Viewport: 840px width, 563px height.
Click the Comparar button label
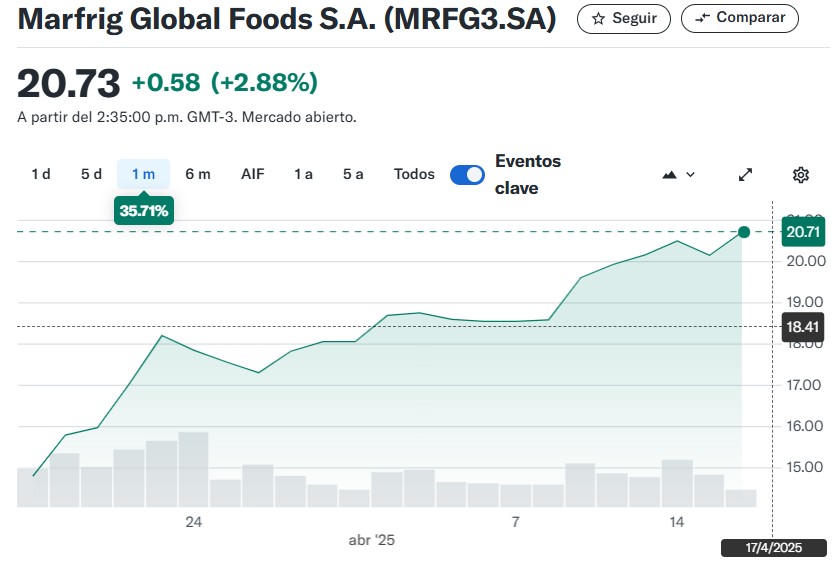pyautogui.click(x=751, y=18)
